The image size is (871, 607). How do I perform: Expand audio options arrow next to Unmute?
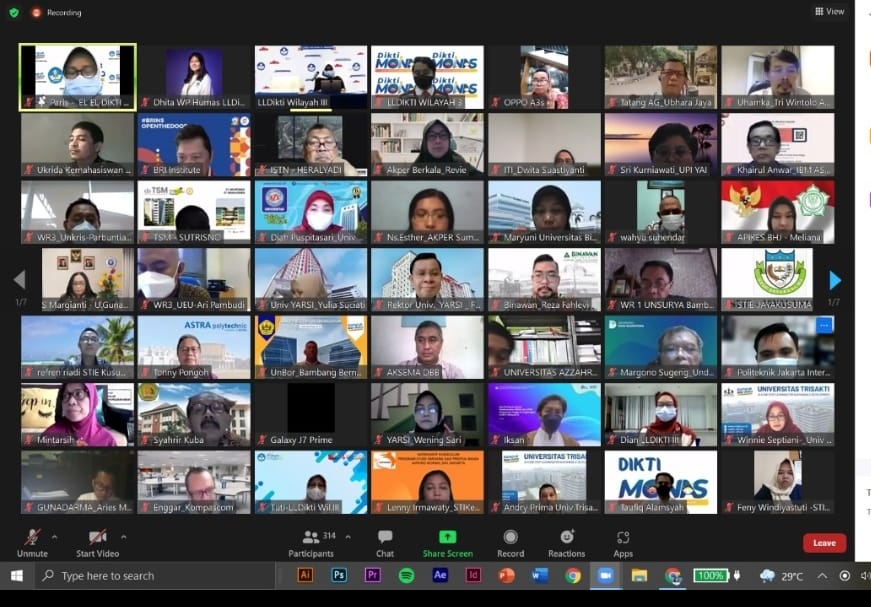click(x=54, y=537)
